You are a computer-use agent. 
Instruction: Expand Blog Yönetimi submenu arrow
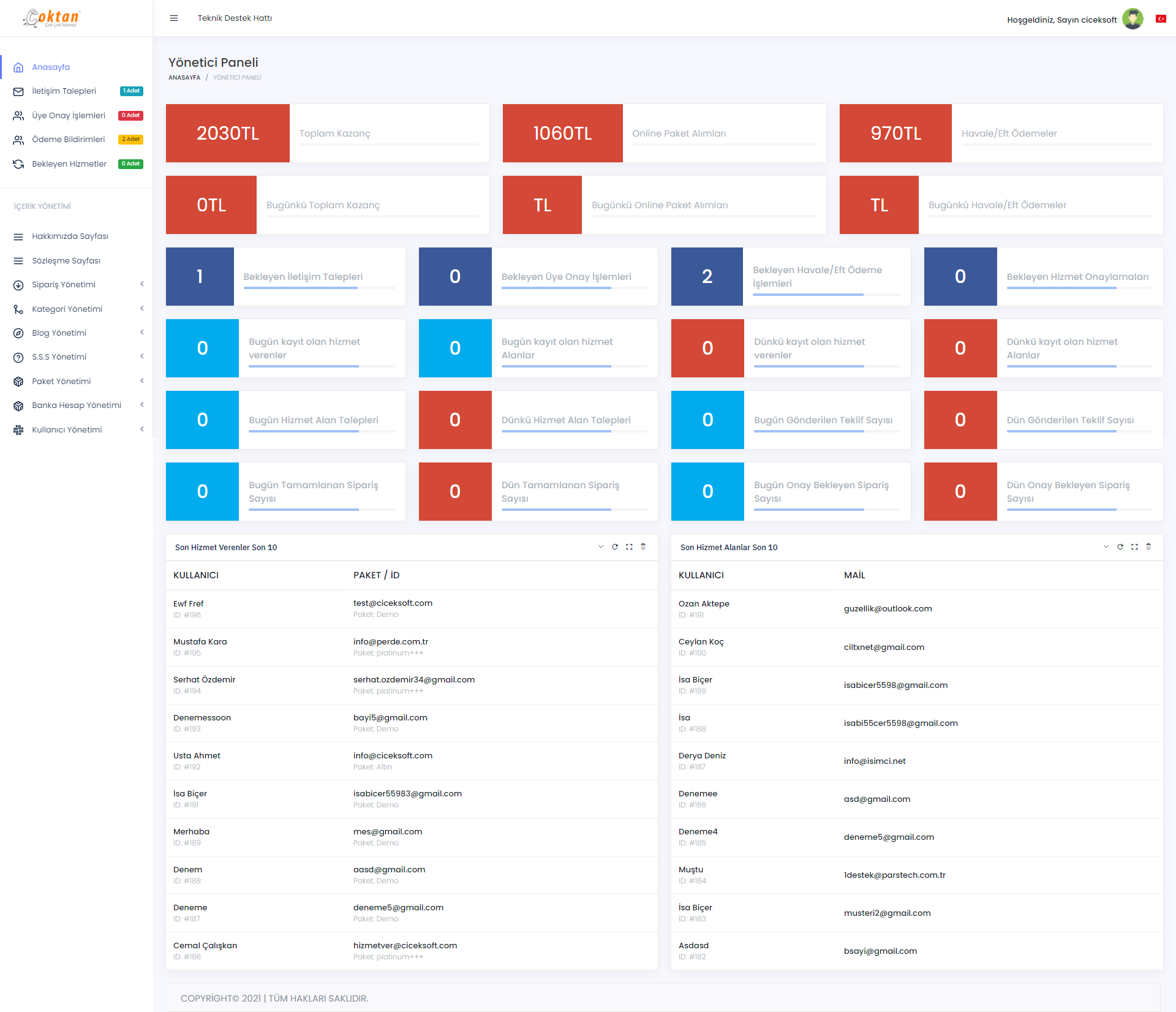[x=141, y=333]
